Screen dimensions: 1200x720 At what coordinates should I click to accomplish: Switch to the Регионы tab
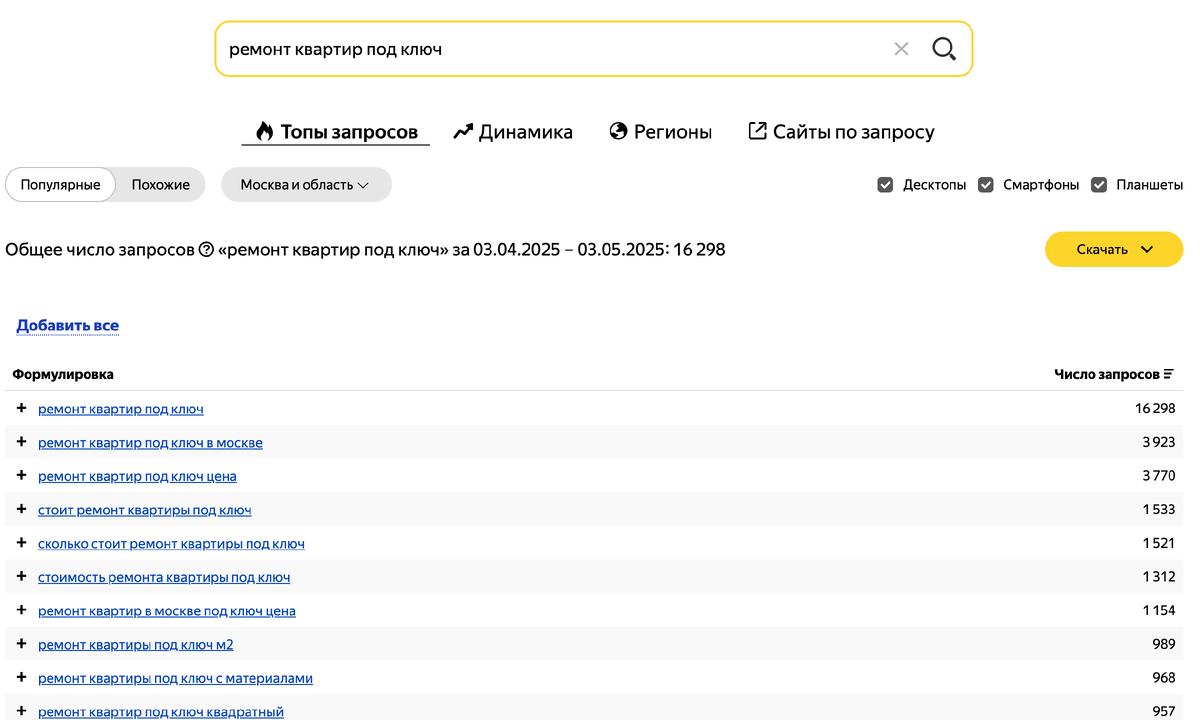(661, 132)
